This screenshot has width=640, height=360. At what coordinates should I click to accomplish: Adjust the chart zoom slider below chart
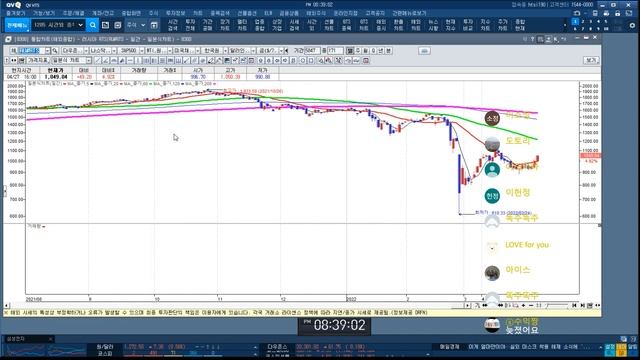coord(557,305)
